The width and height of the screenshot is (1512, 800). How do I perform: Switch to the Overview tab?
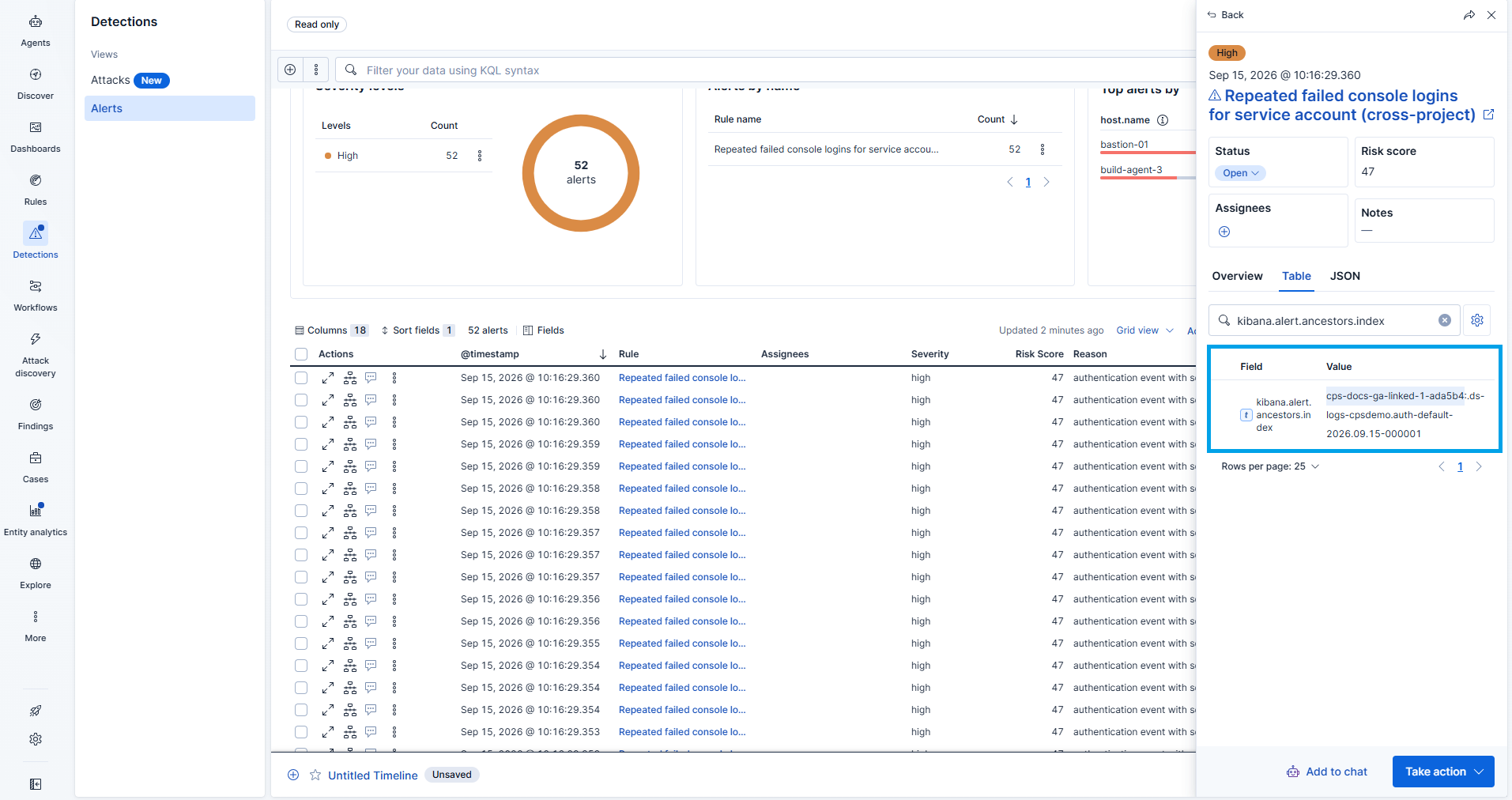pyautogui.click(x=1237, y=276)
